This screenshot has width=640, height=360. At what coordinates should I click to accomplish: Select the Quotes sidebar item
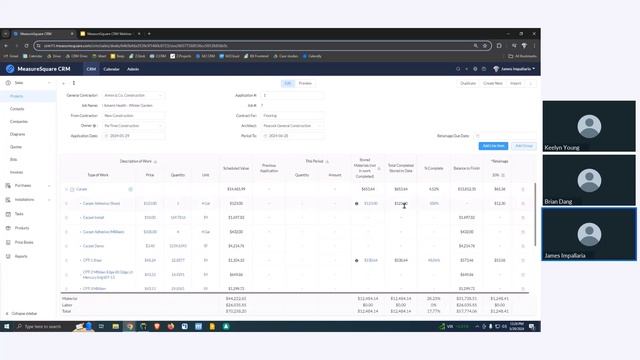coord(28,147)
